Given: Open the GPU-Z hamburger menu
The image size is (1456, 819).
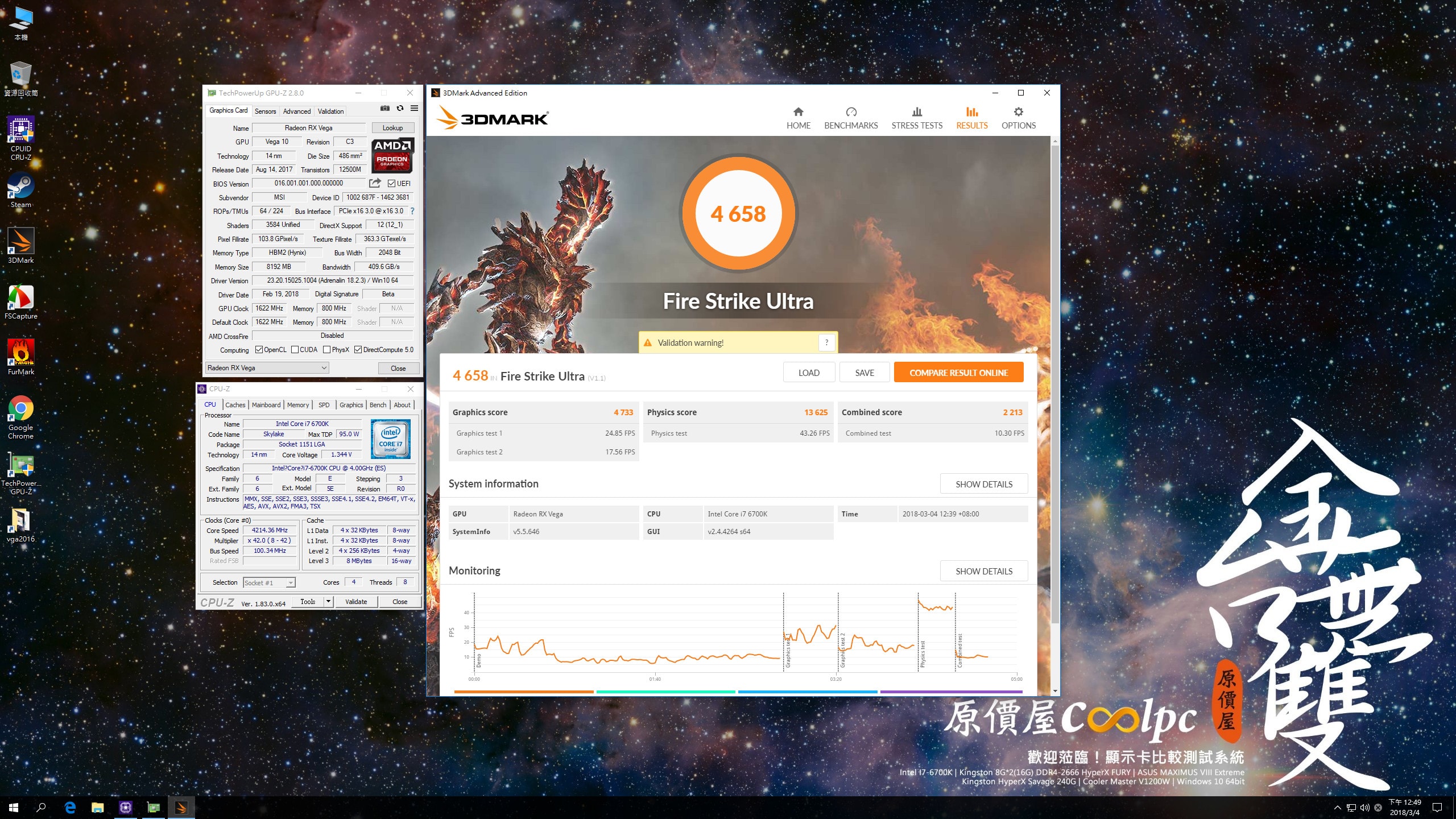Looking at the screenshot, I should click(415, 108).
